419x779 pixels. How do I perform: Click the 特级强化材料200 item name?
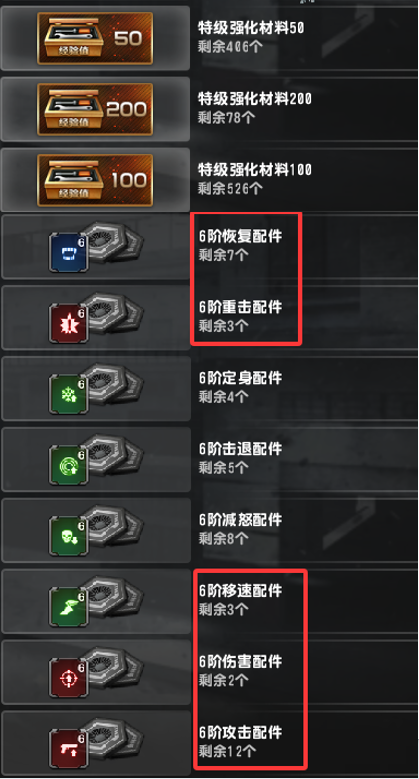255,99
